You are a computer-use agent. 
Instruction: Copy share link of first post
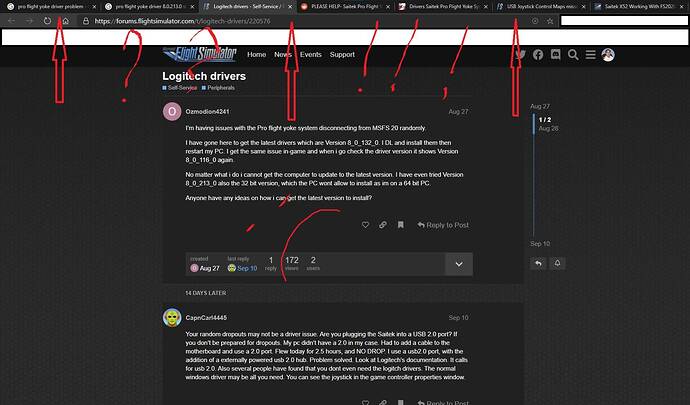click(x=383, y=225)
